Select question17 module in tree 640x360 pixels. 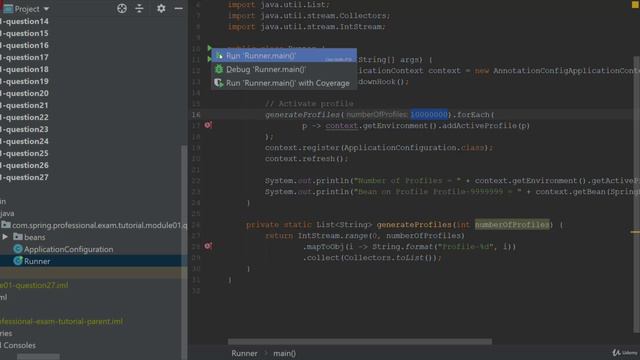click(24, 57)
